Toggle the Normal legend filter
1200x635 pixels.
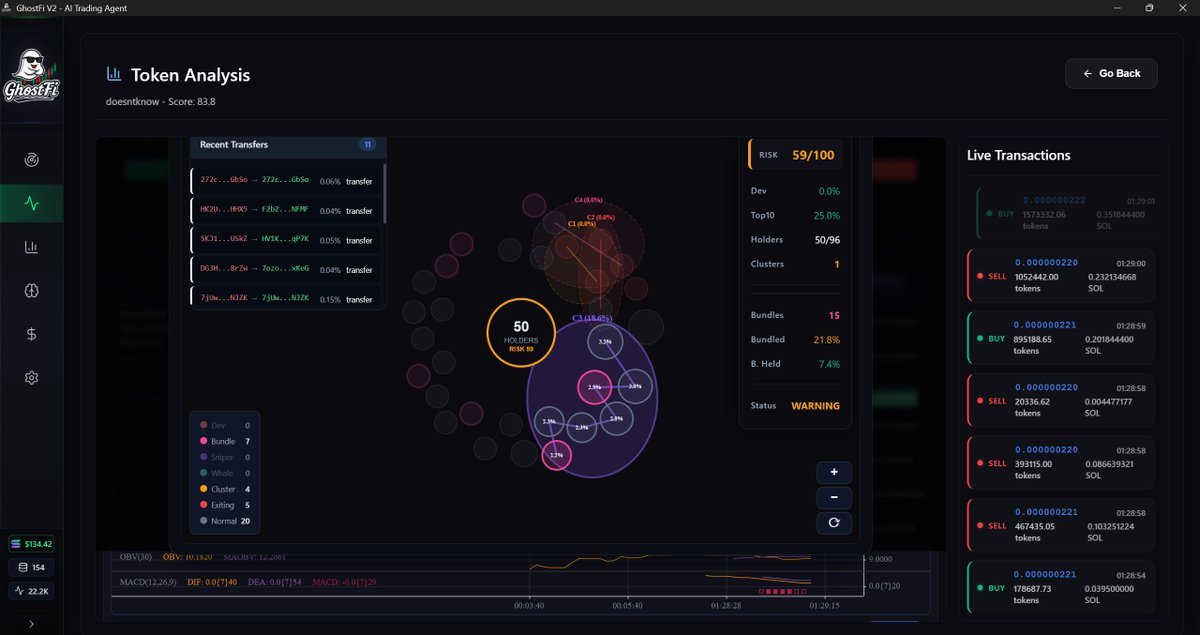point(225,521)
